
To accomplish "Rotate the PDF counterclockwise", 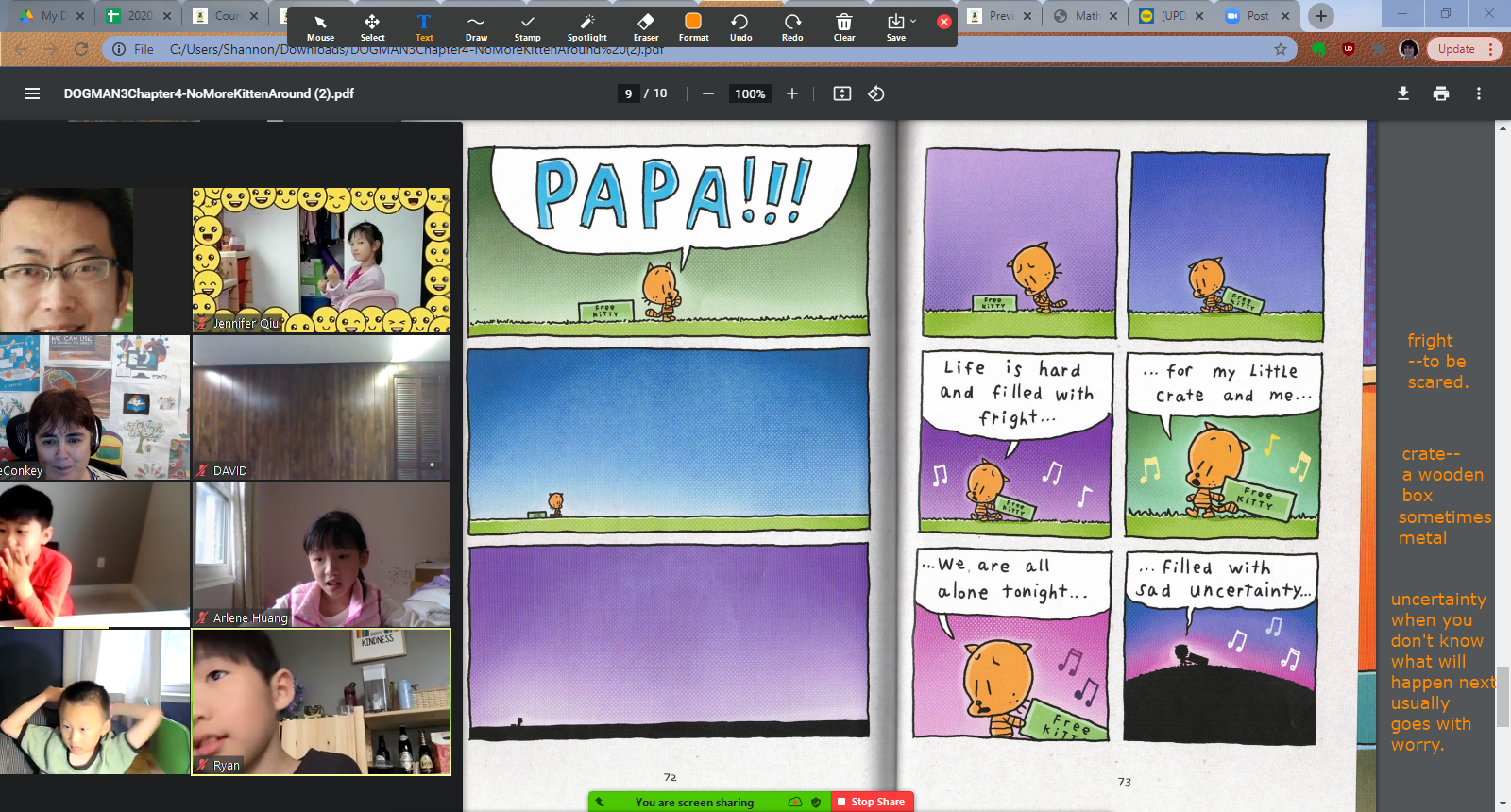I will 876,93.
